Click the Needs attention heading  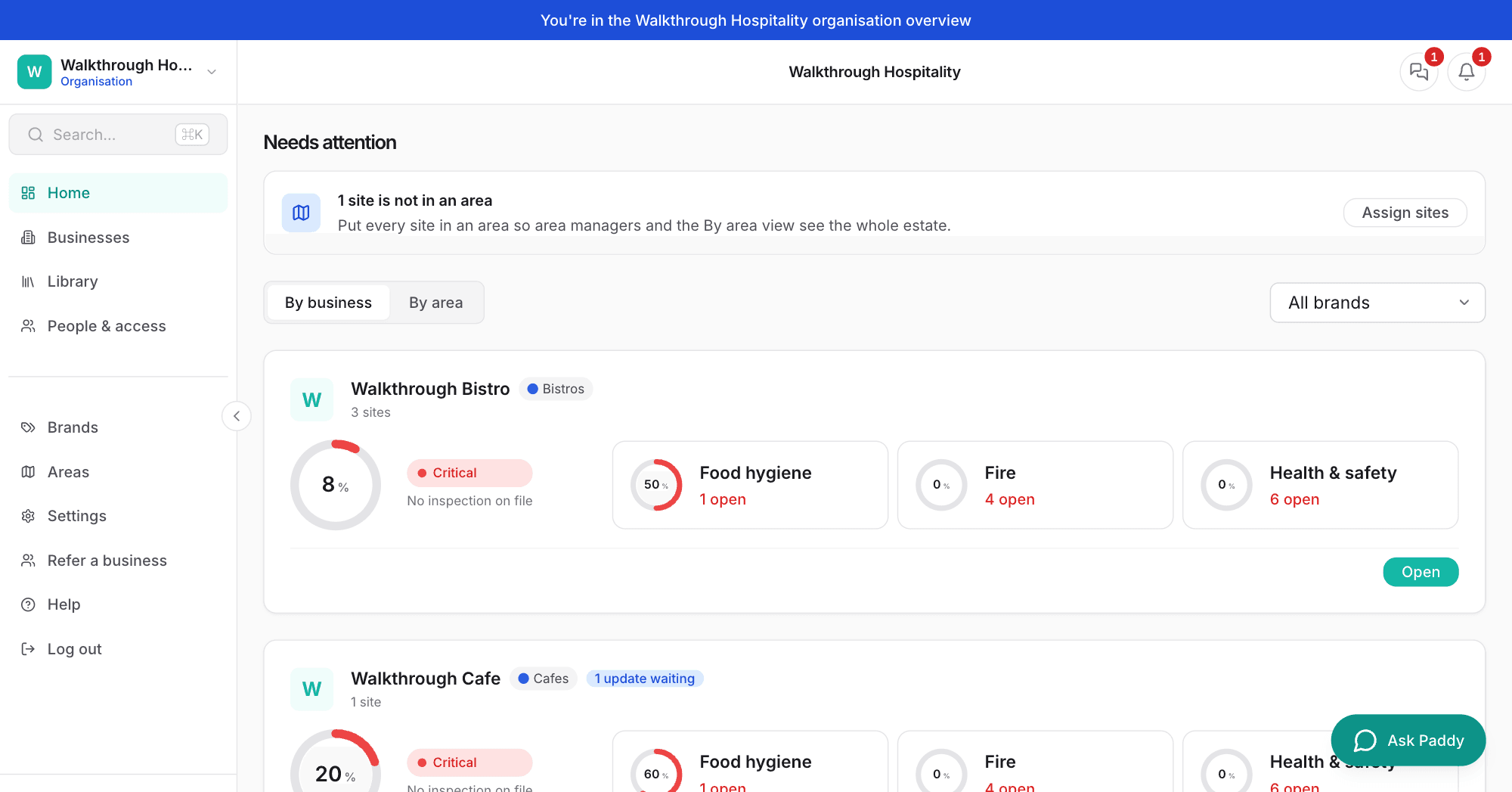point(330,142)
